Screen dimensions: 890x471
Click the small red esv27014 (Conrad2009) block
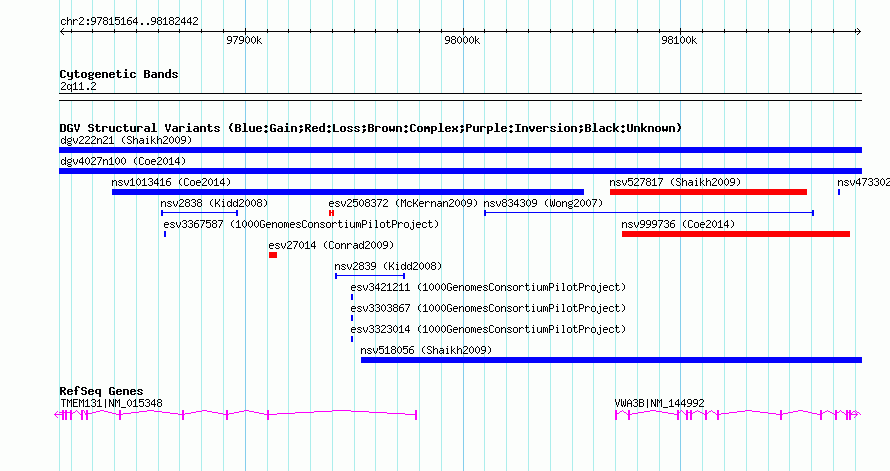click(x=273, y=255)
